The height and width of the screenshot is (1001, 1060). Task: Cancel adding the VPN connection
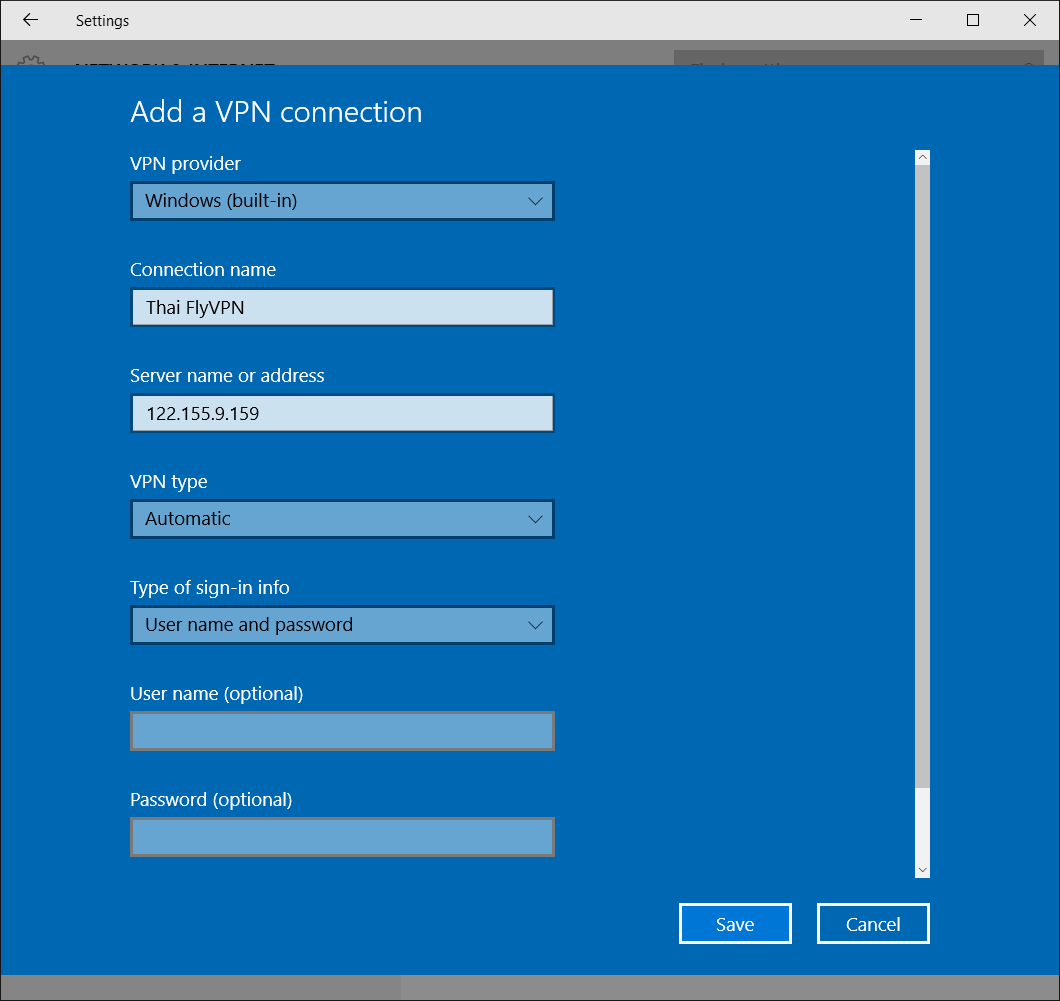pyautogui.click(x=873, y=924)
